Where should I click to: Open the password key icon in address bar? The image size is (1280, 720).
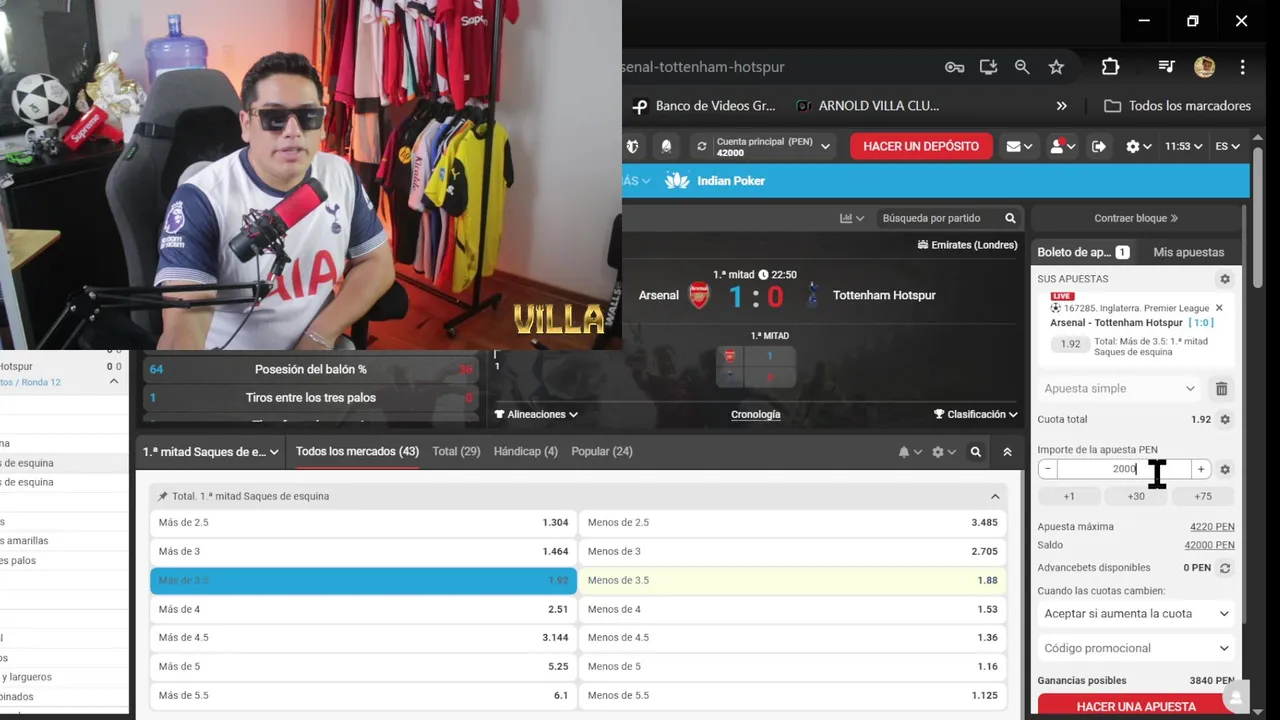(x=954, y=67)
